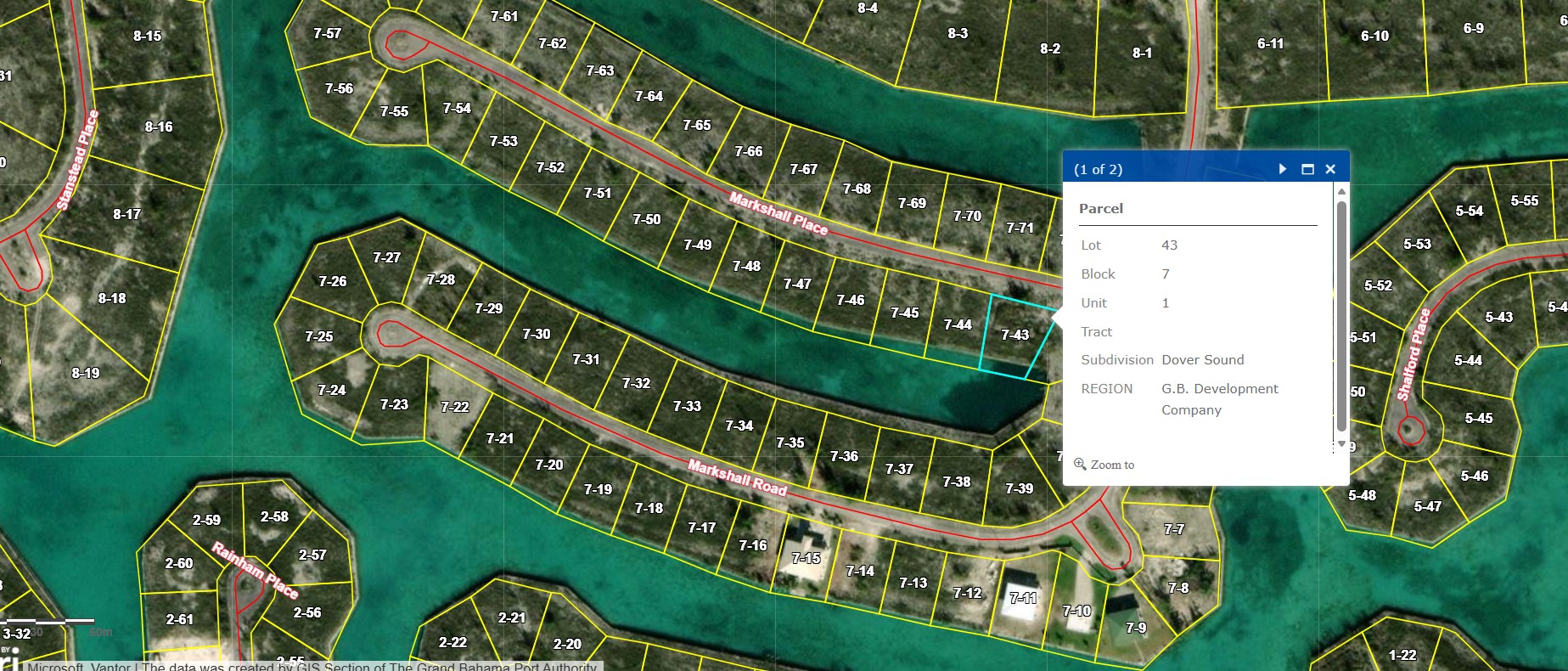Click the Stanstead Place road label
Image resolution: width=1568 pixels, height=671 pixels.
[x=77, y=160]
